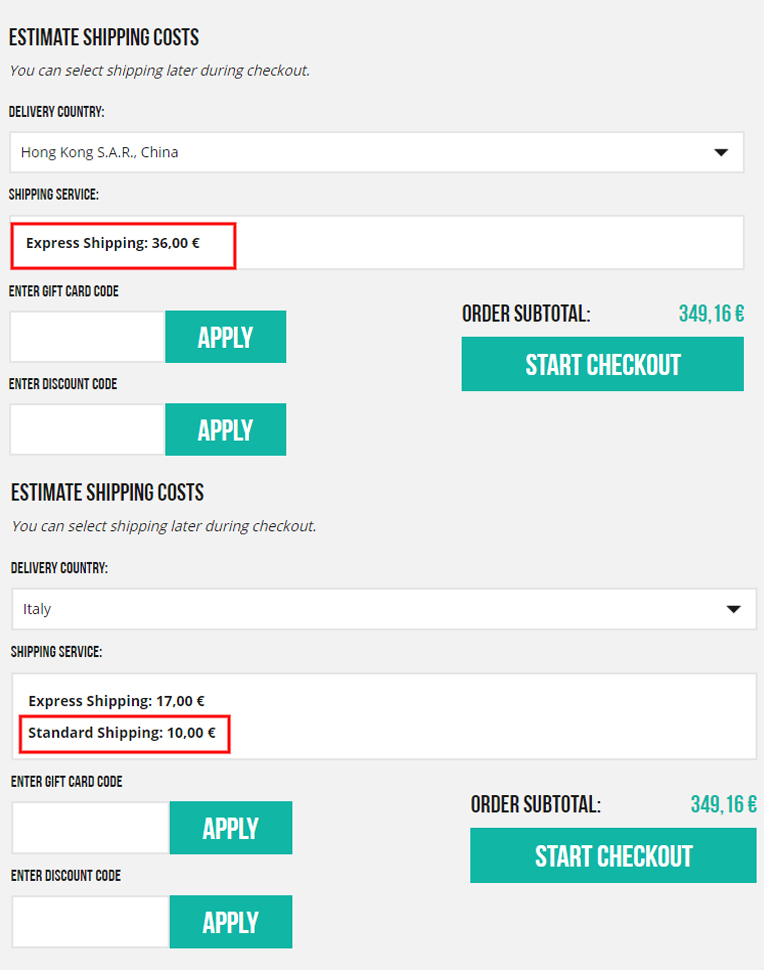
Task: Focus the discount code field under Hong Kong shipping
Action: click(x=87, y=430)
